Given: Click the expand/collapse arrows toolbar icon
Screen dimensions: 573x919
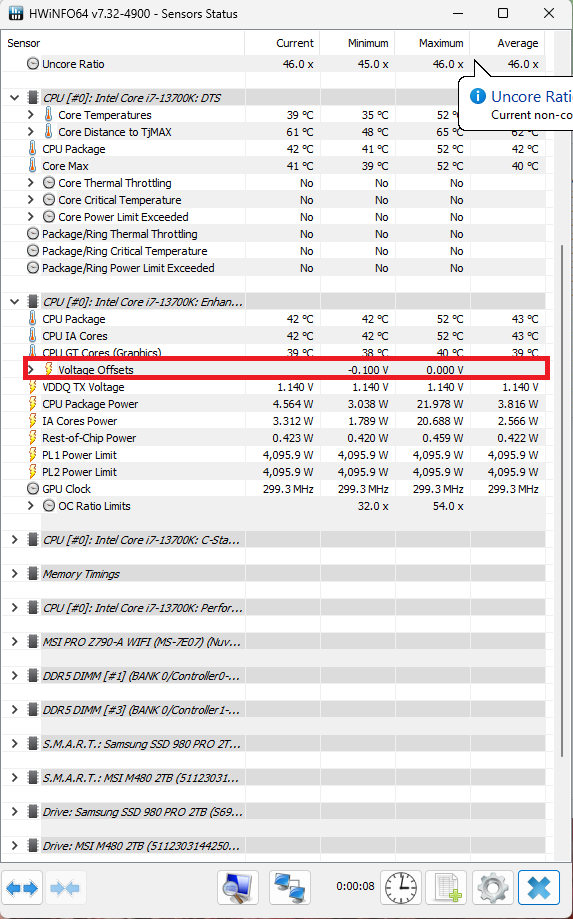Looking at the screenshot, I should 23,889.
